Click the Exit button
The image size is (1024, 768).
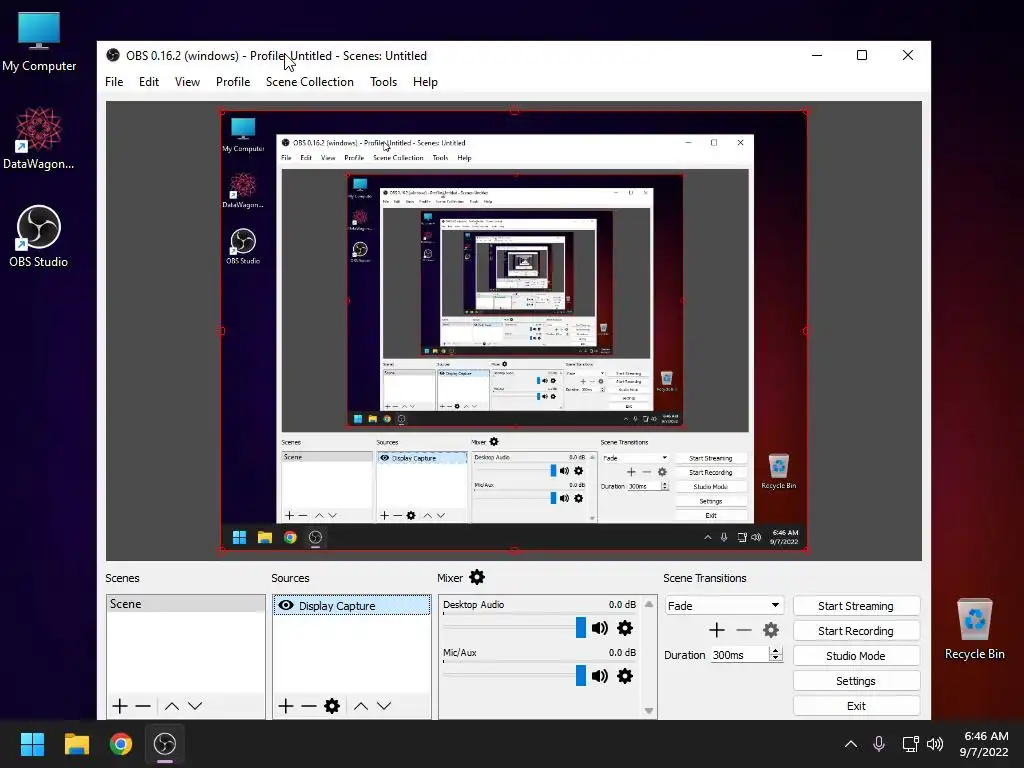pos(856,706)
